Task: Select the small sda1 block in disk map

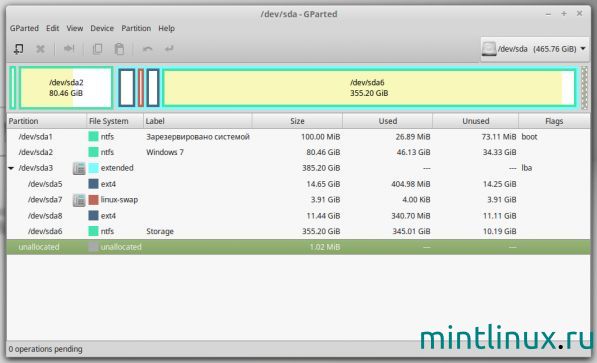Action: pyautogui.click(x=13, y=88)
